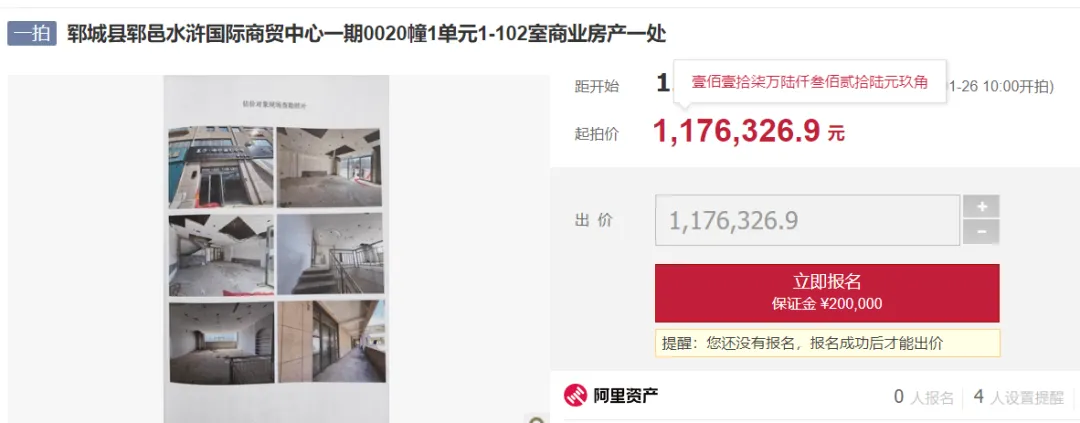Open the staircase interior photo
This screenshot has height=423, width=1080.
[330, 254]
